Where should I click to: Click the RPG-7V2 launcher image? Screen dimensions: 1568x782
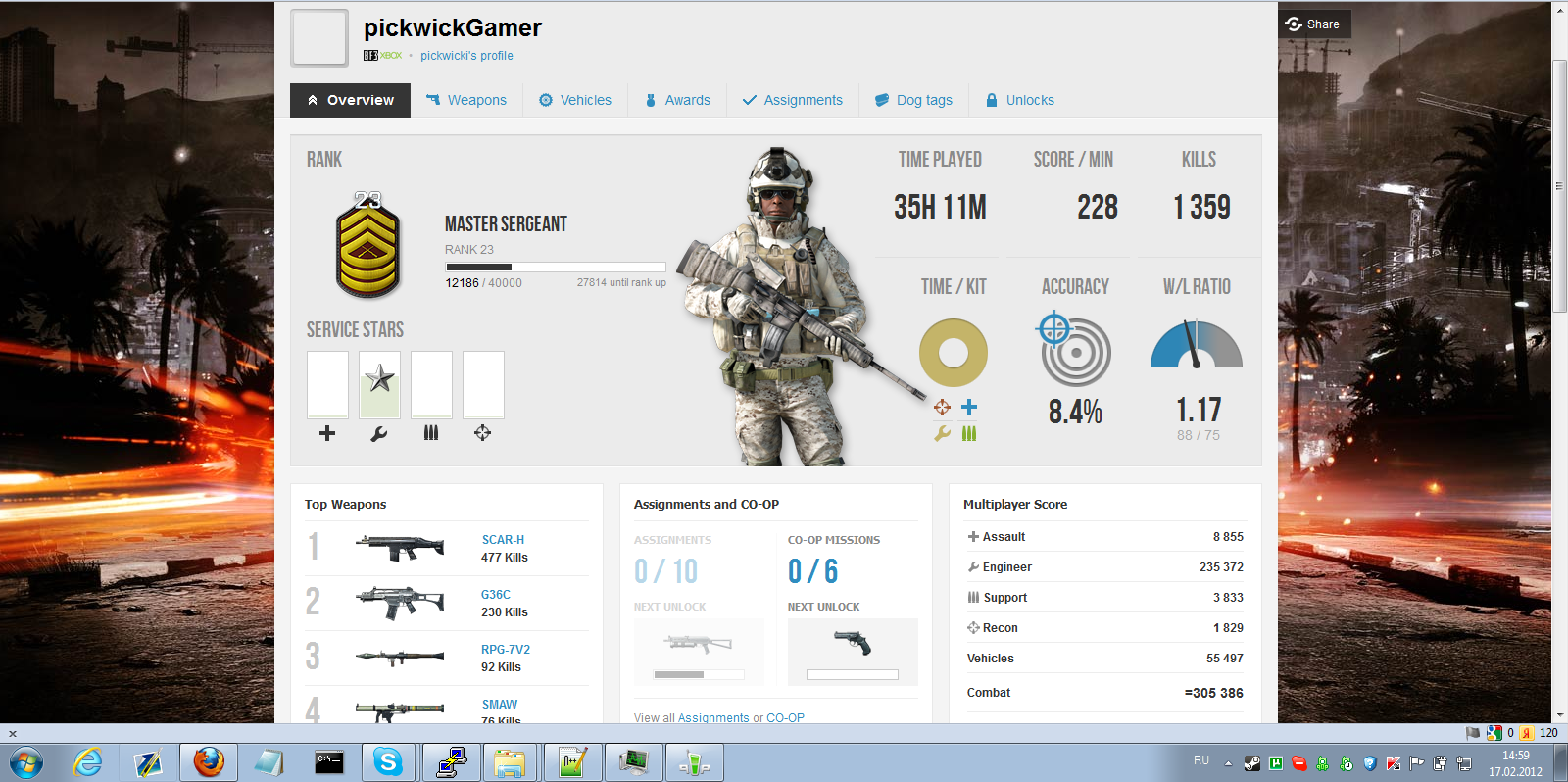coord(400,657)
